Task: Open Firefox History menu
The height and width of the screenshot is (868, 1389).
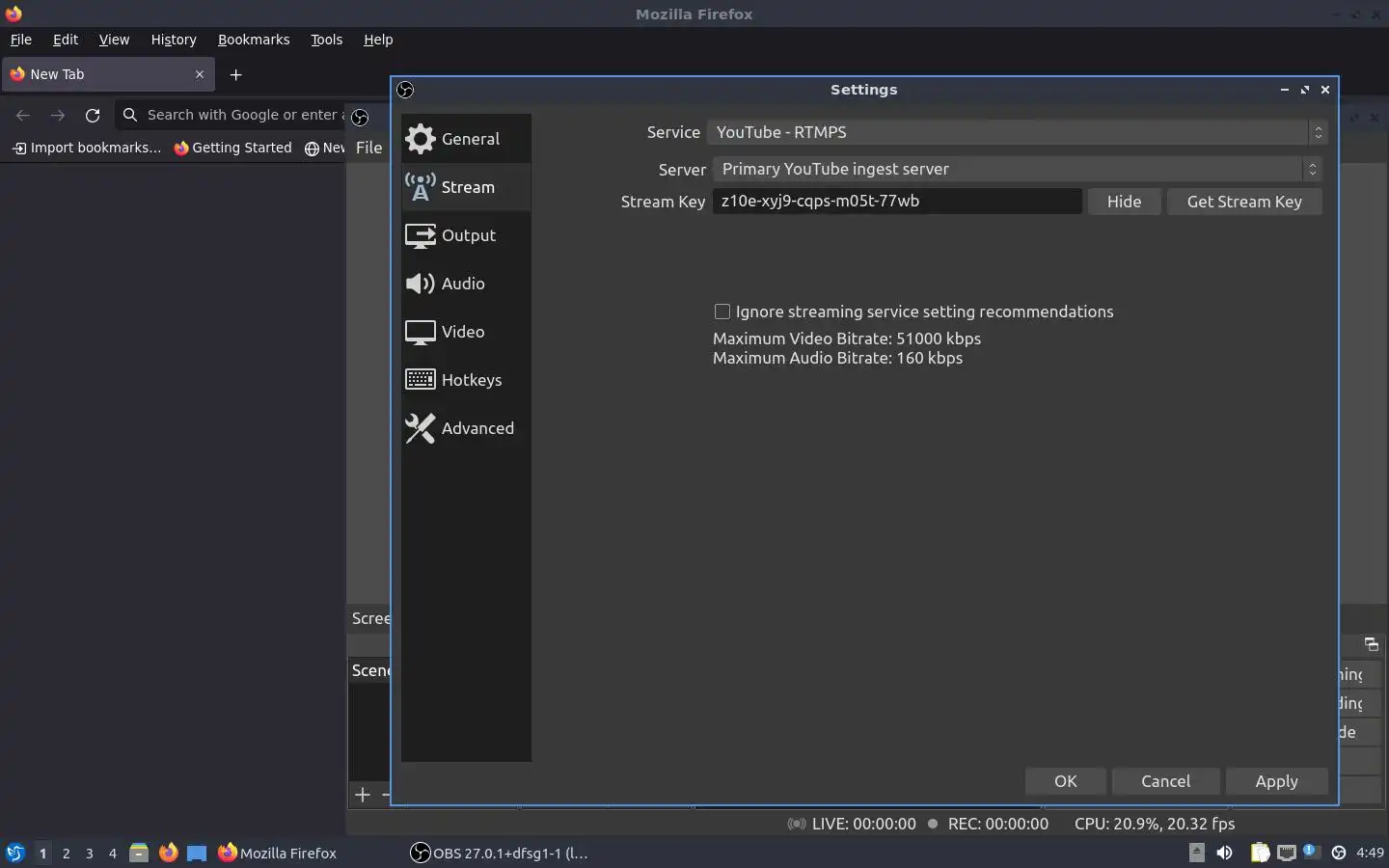Action: click(x=174, y=40)
